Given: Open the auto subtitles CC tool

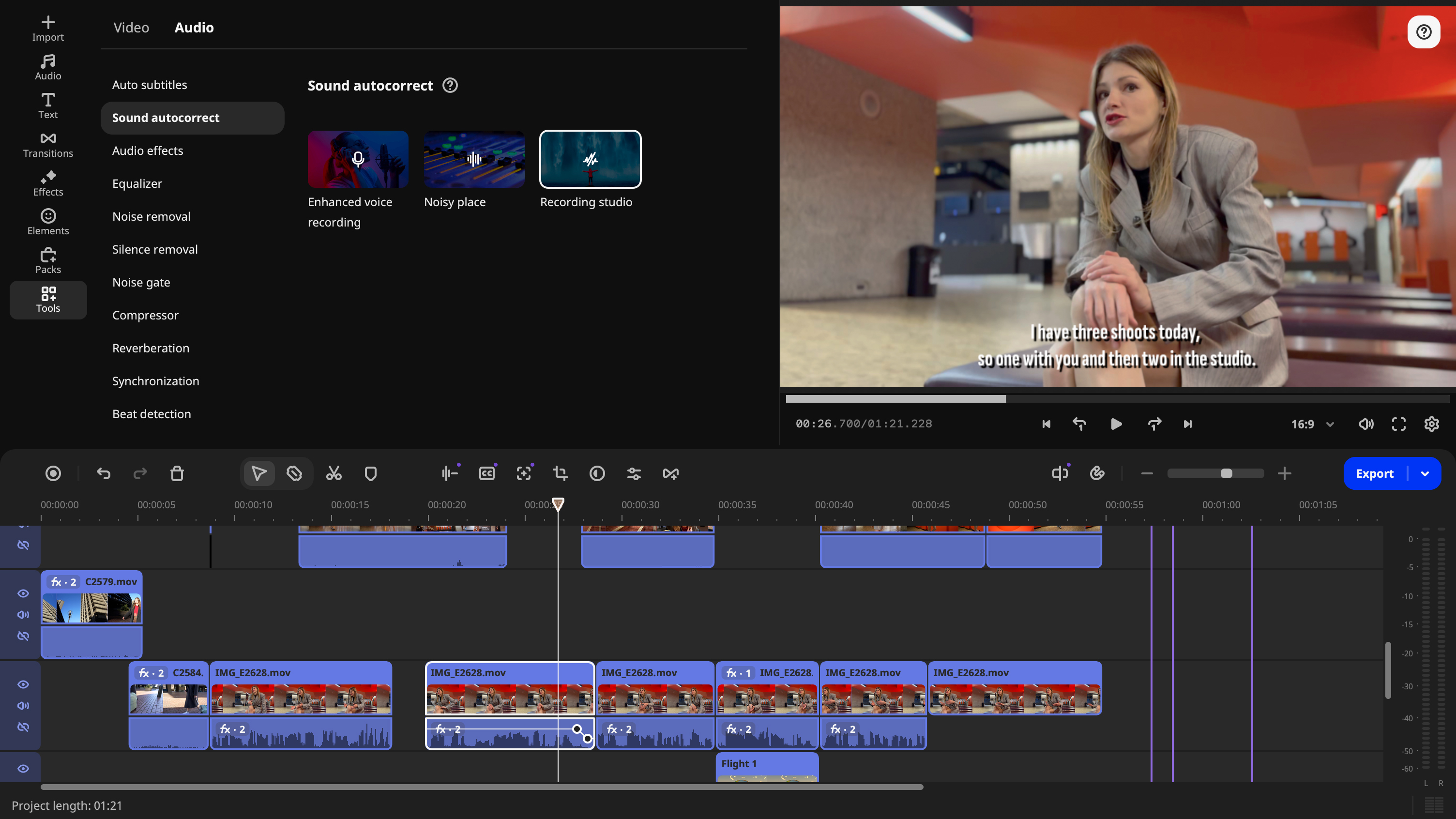Looking at the screenshot, I should click(486, 474).
